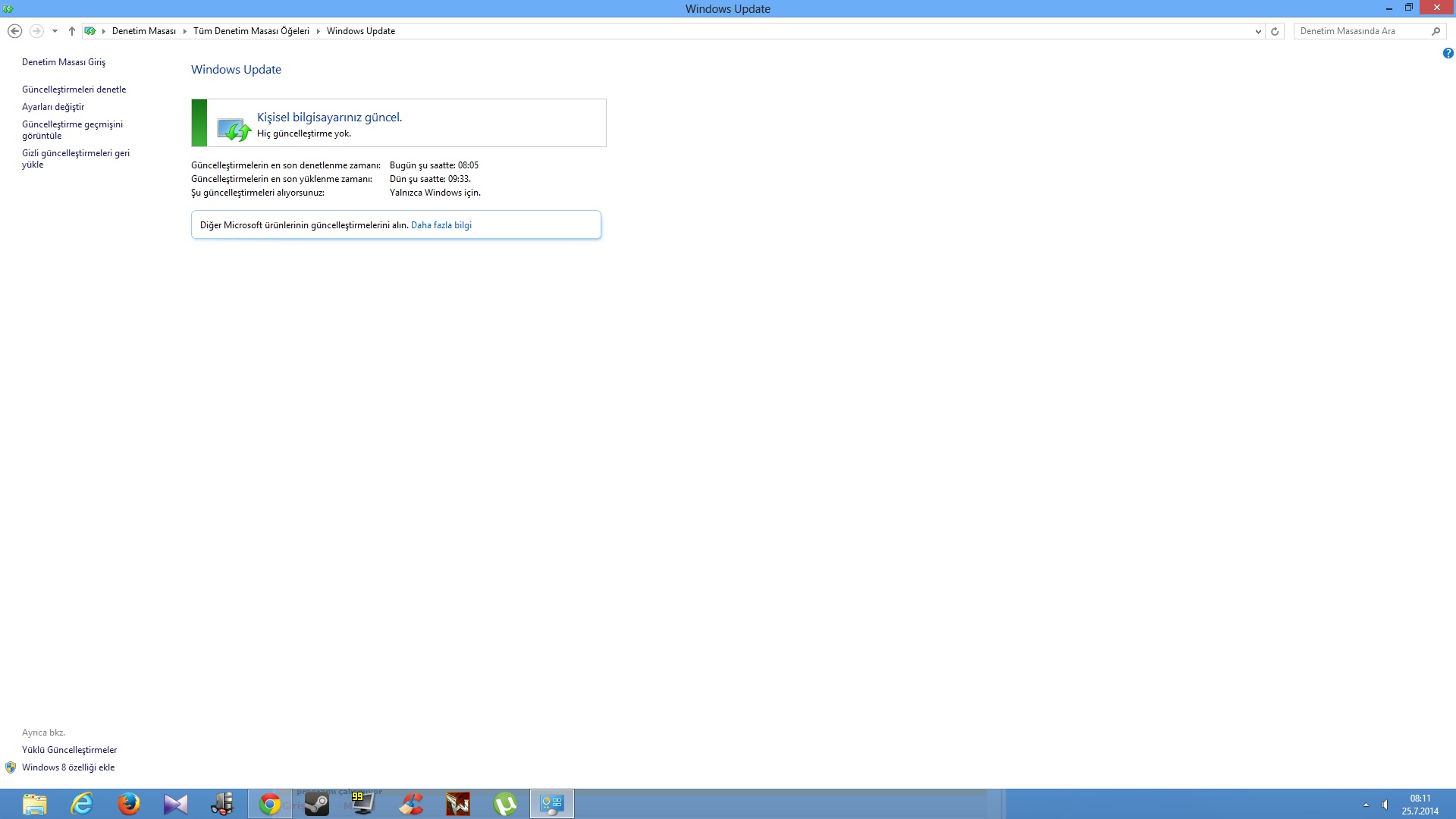The height and width of the screenshot is (819, 1456).
Task: Expand recent locations dropdown arrow
Action: coord(55,31)
